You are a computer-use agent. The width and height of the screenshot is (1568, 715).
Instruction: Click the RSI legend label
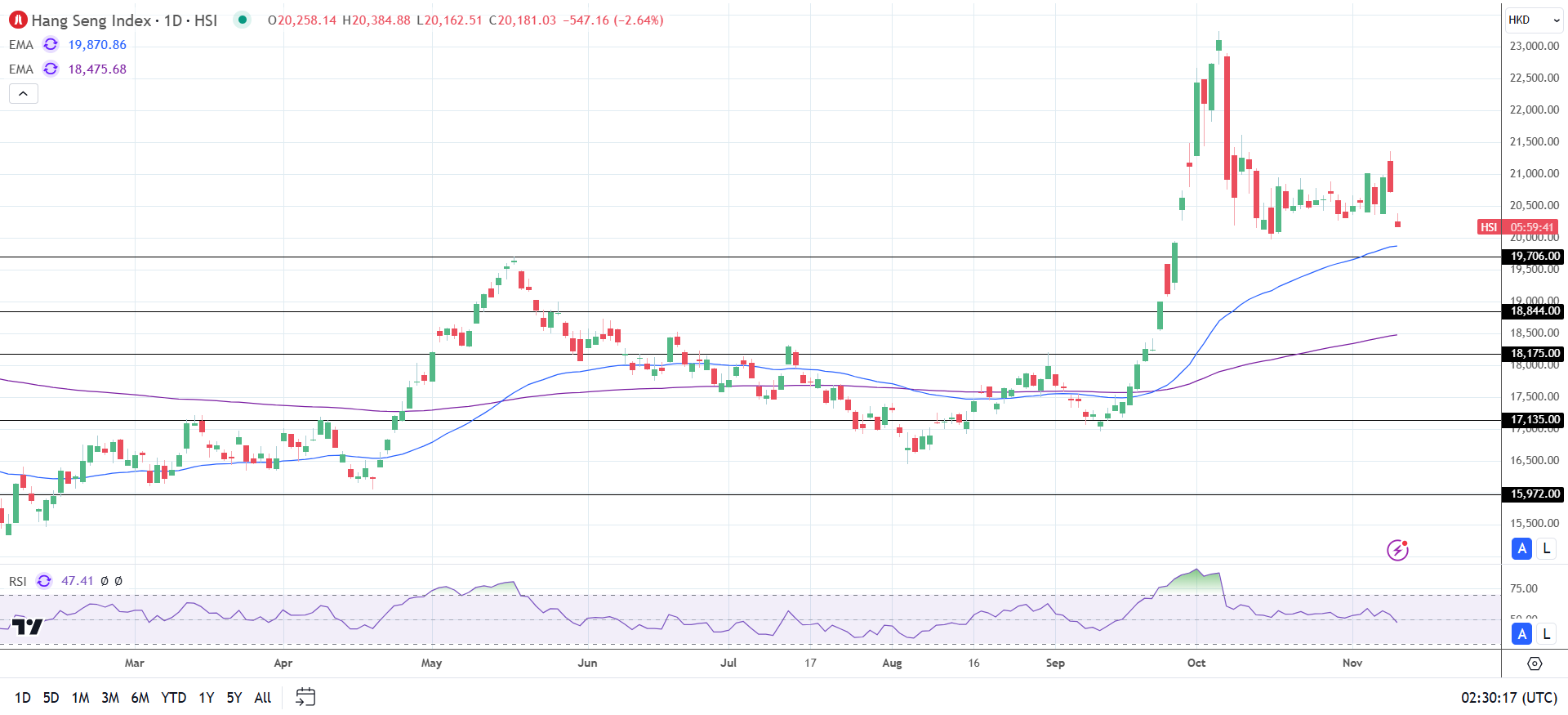pos(18,581)
